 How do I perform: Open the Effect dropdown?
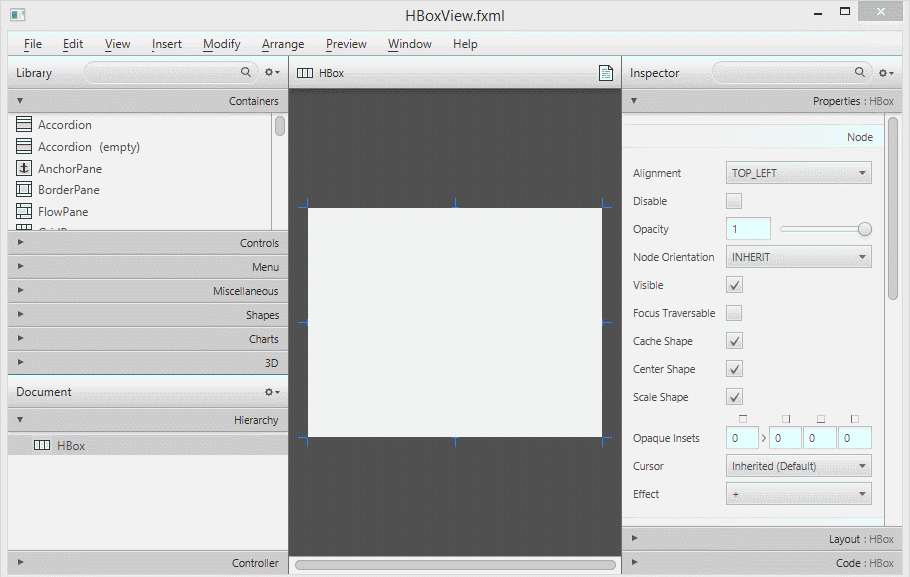[x=799, y=494]
